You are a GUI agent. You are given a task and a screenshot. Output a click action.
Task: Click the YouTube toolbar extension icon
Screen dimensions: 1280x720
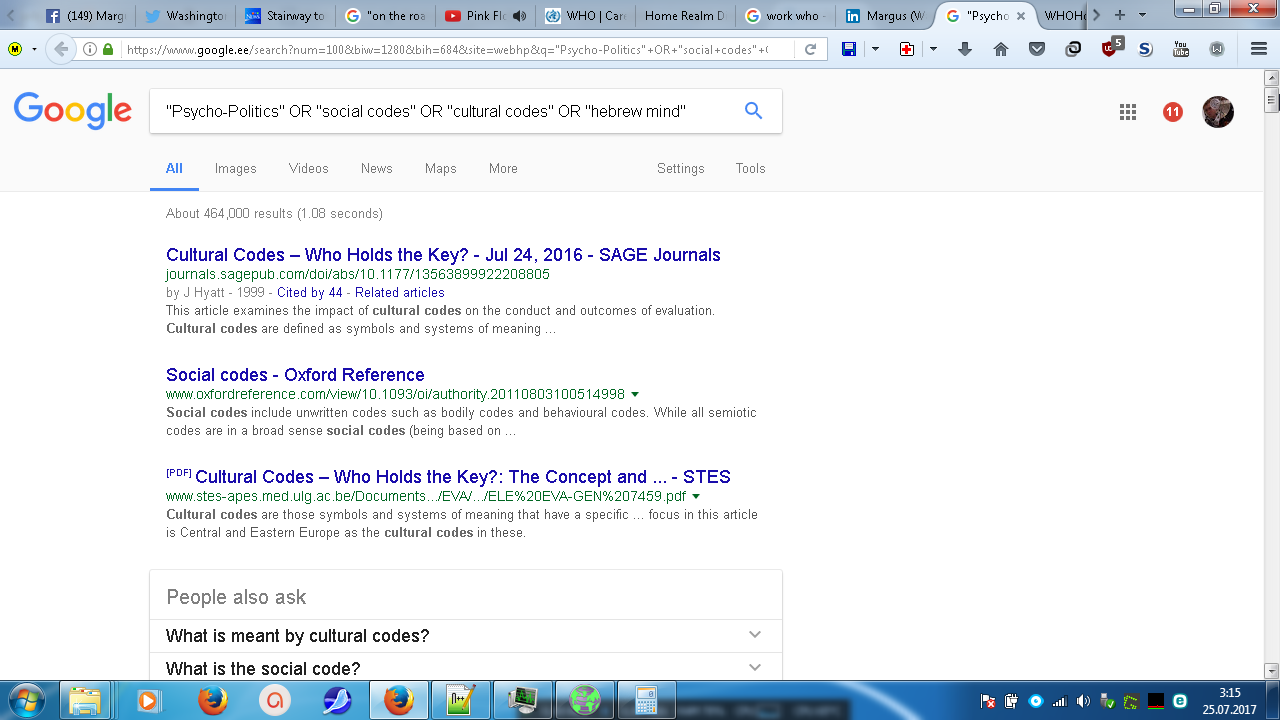1181,49
